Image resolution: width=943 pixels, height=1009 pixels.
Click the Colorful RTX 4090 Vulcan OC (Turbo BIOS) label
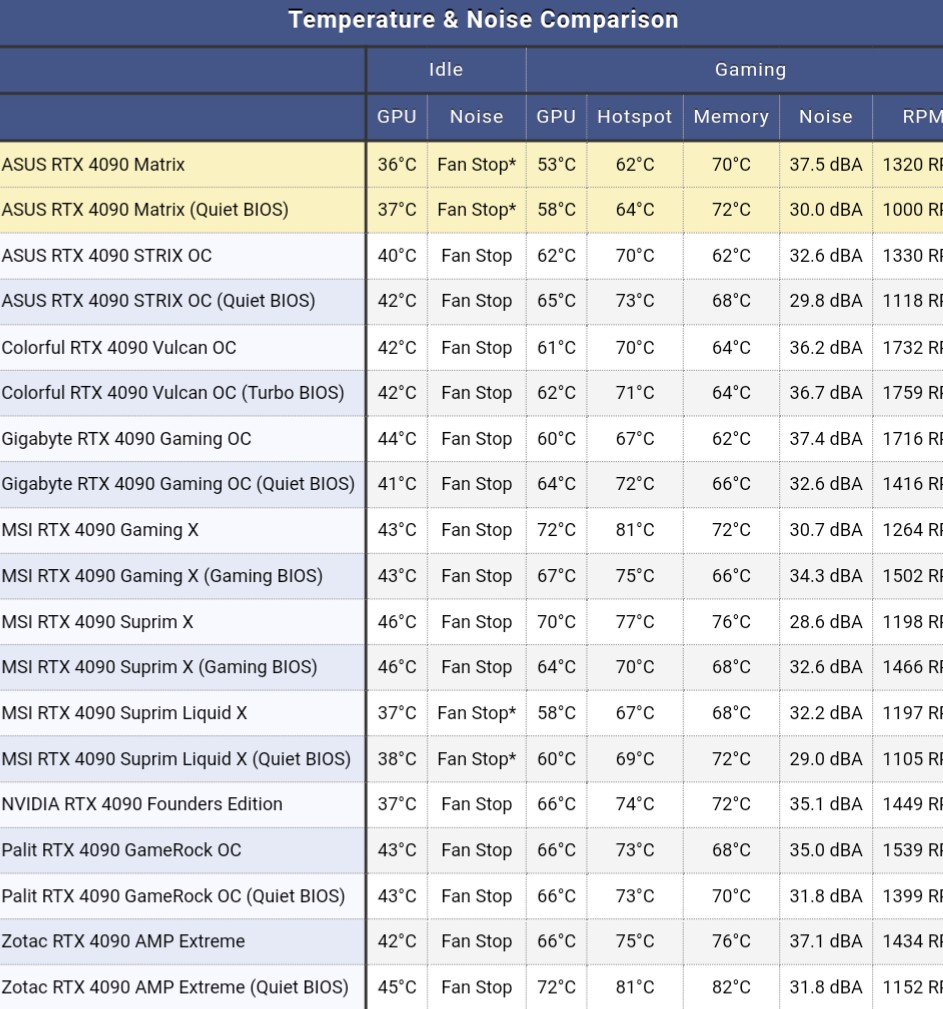[173, 393]
